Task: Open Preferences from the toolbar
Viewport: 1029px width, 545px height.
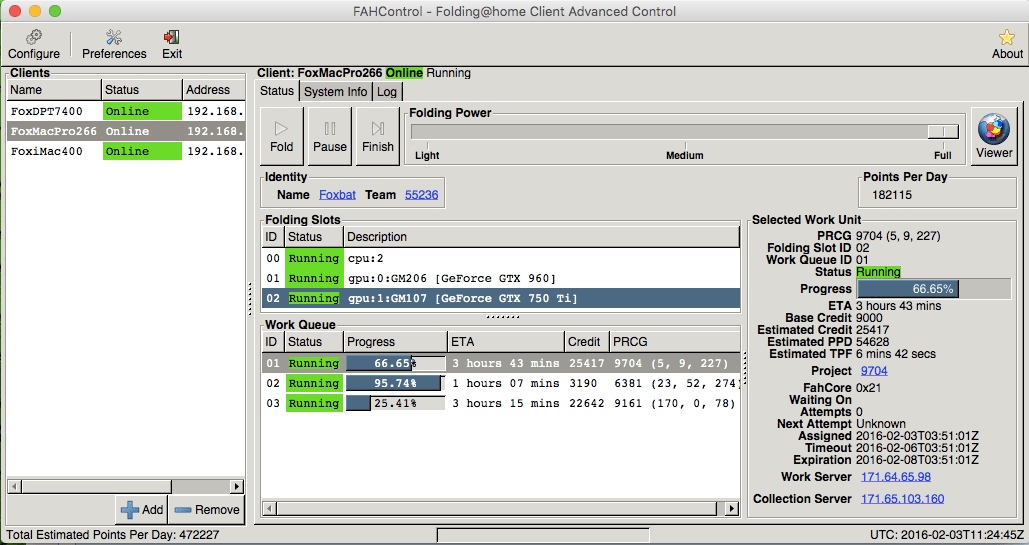Action: 114,44
